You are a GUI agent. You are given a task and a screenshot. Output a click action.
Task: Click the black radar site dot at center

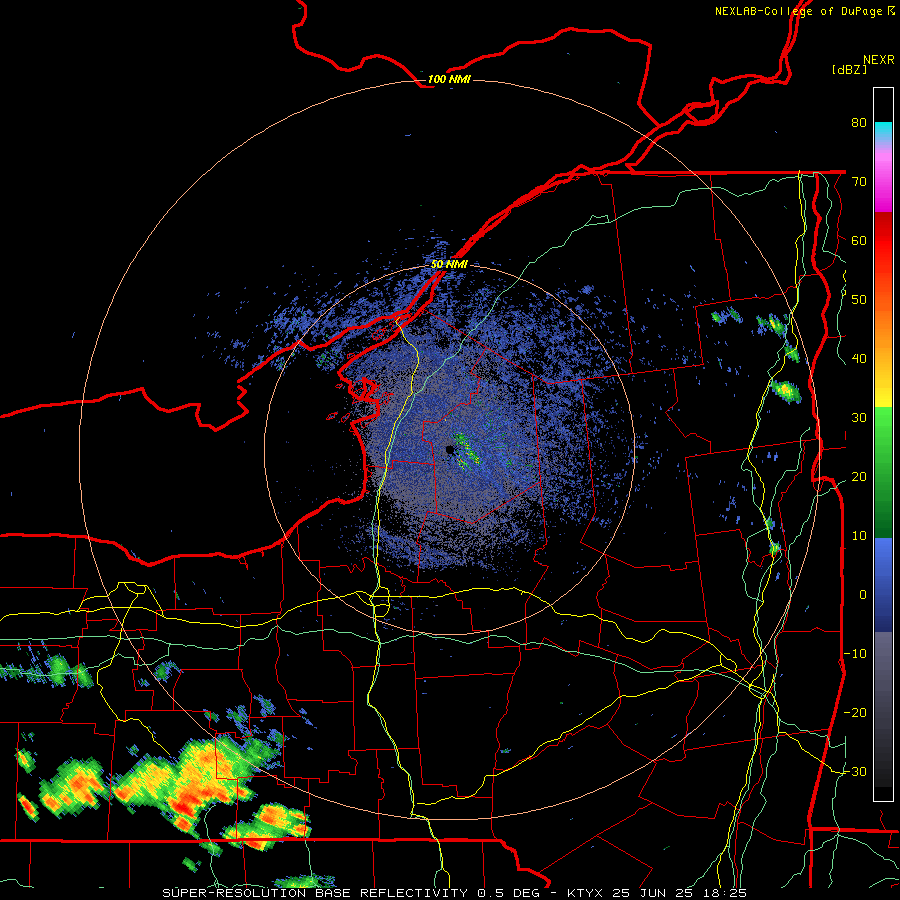tap(450, 450)
